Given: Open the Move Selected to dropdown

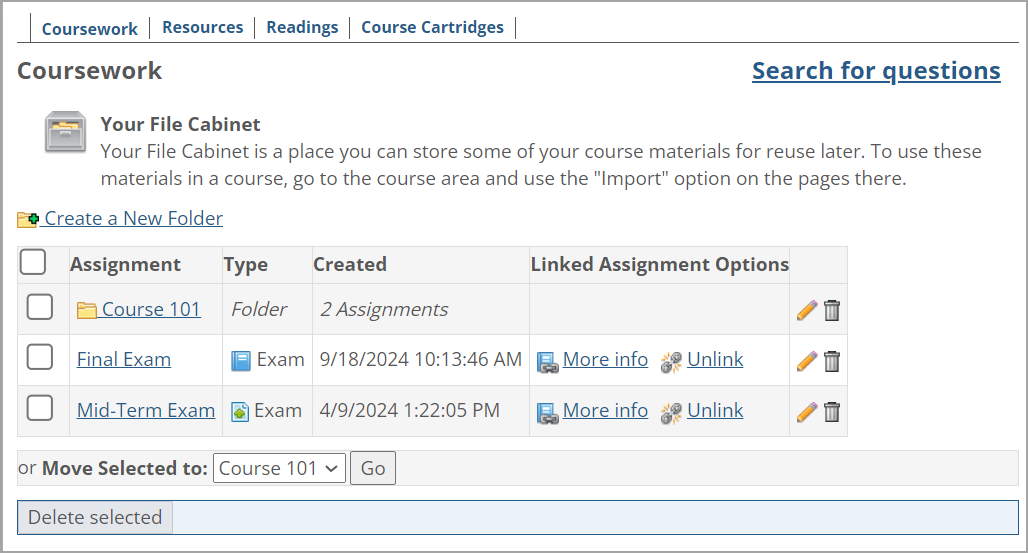Looking at the screenshot, I should (x=279, y=468).
